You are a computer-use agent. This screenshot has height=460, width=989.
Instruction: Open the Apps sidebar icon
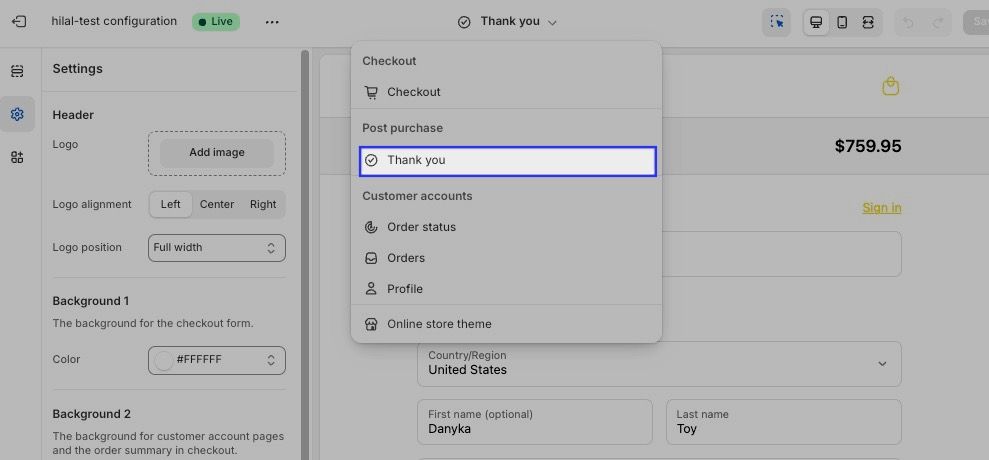[x=17, y=157]
